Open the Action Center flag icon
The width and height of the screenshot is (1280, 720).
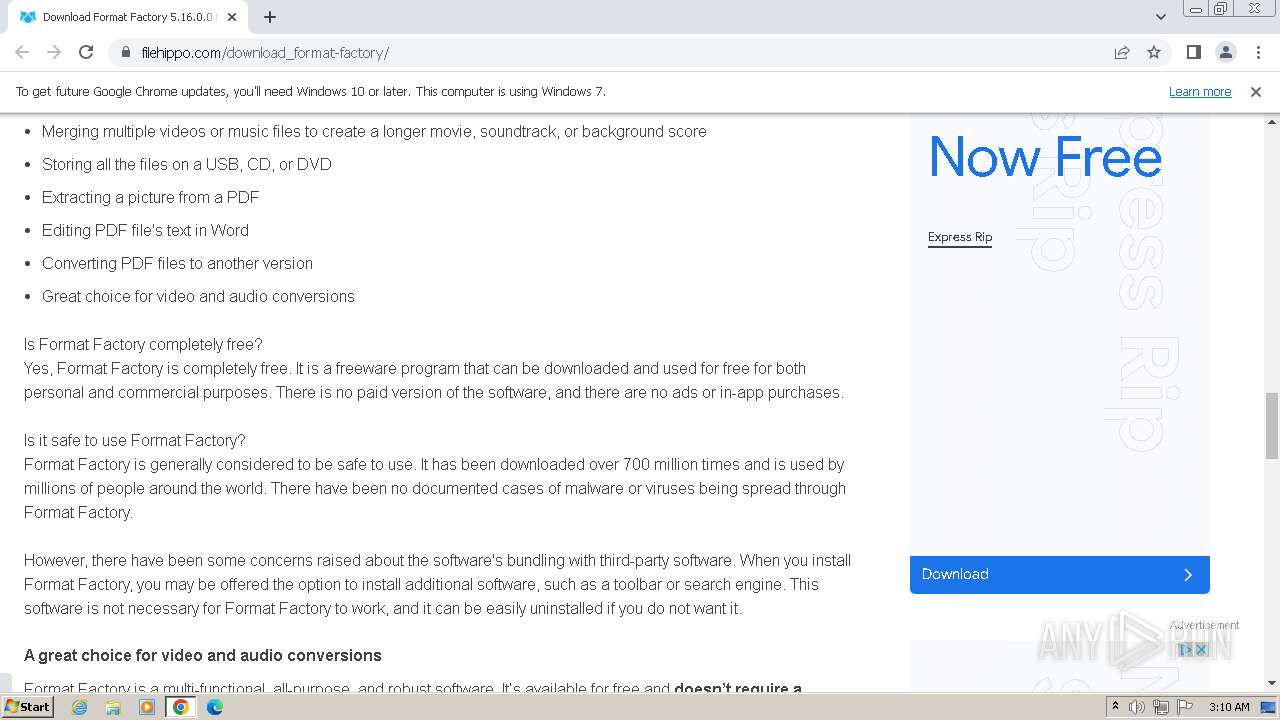(1185, 707)
